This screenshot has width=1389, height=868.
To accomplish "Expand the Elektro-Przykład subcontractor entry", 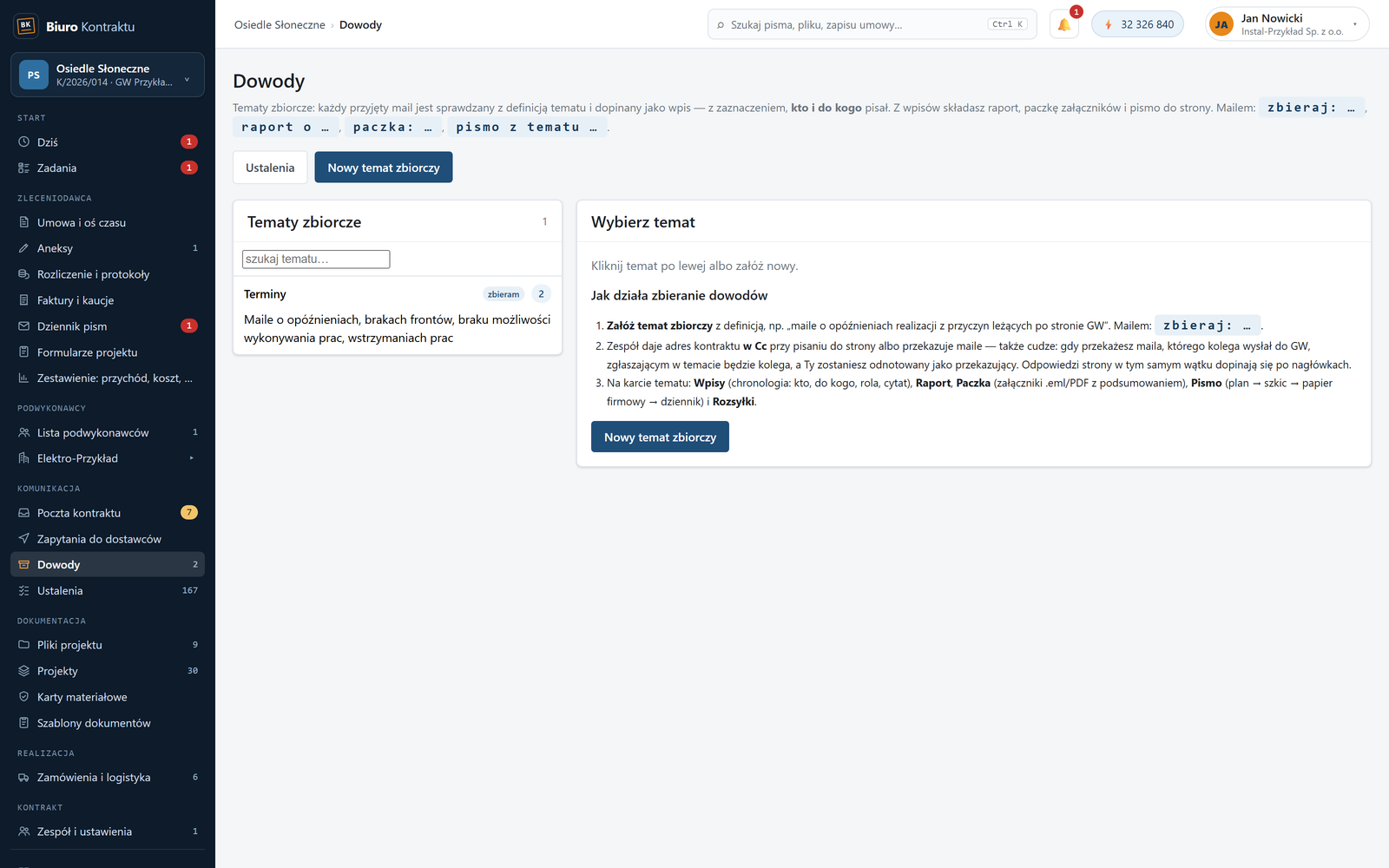I will pos(108,458).
